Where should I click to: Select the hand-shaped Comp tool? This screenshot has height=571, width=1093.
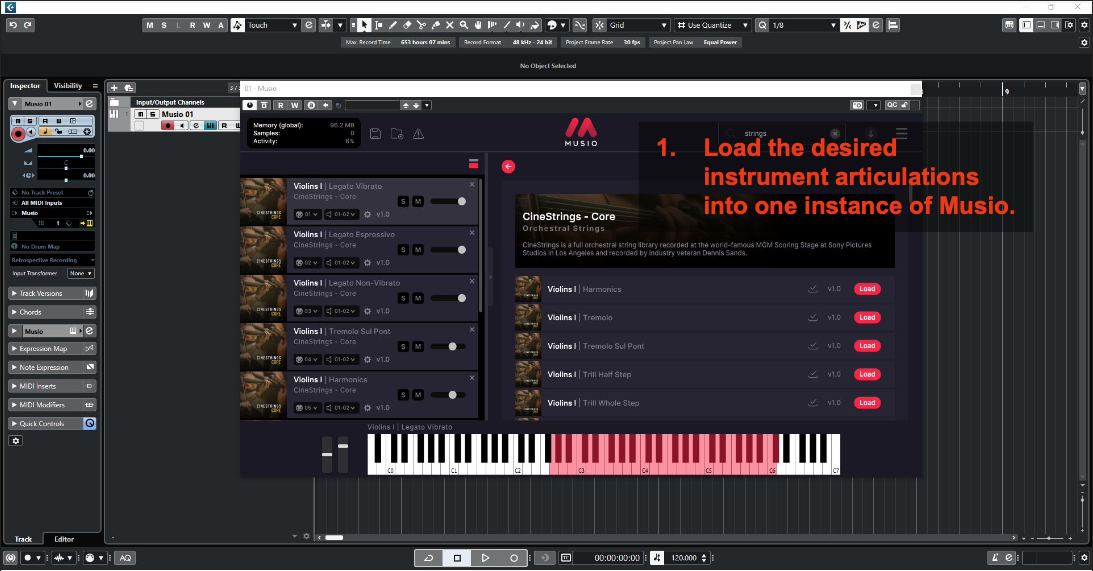click(478, 25)
